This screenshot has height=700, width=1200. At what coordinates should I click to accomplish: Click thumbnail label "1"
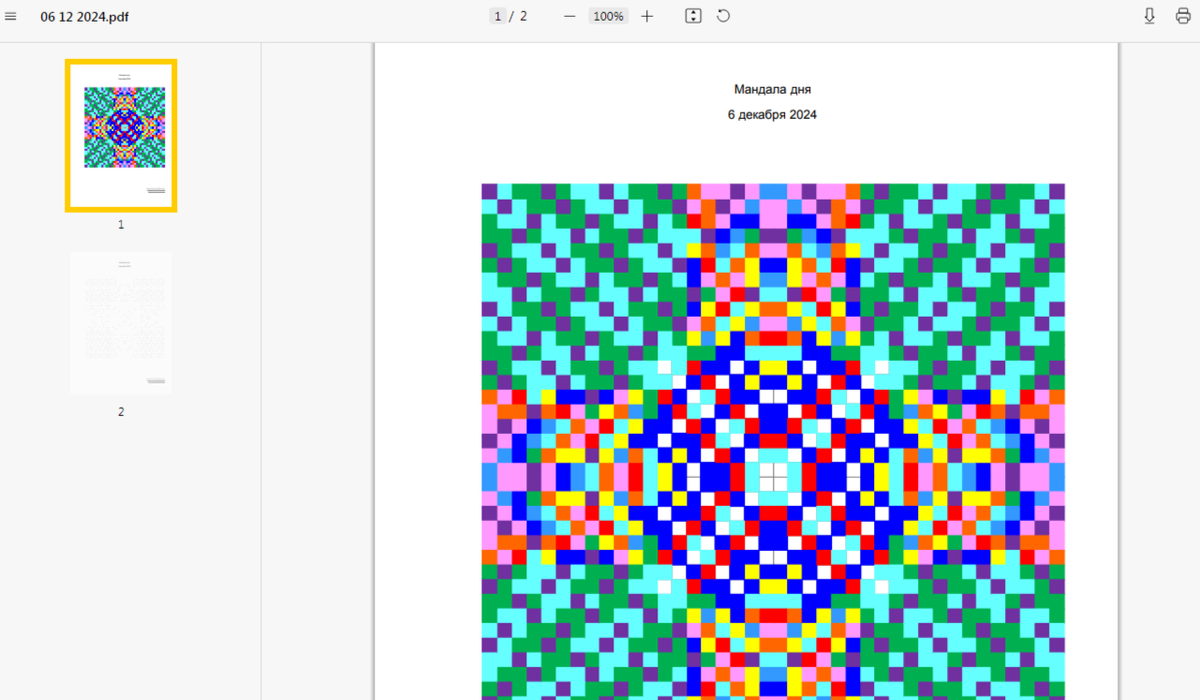coord(121,225)
